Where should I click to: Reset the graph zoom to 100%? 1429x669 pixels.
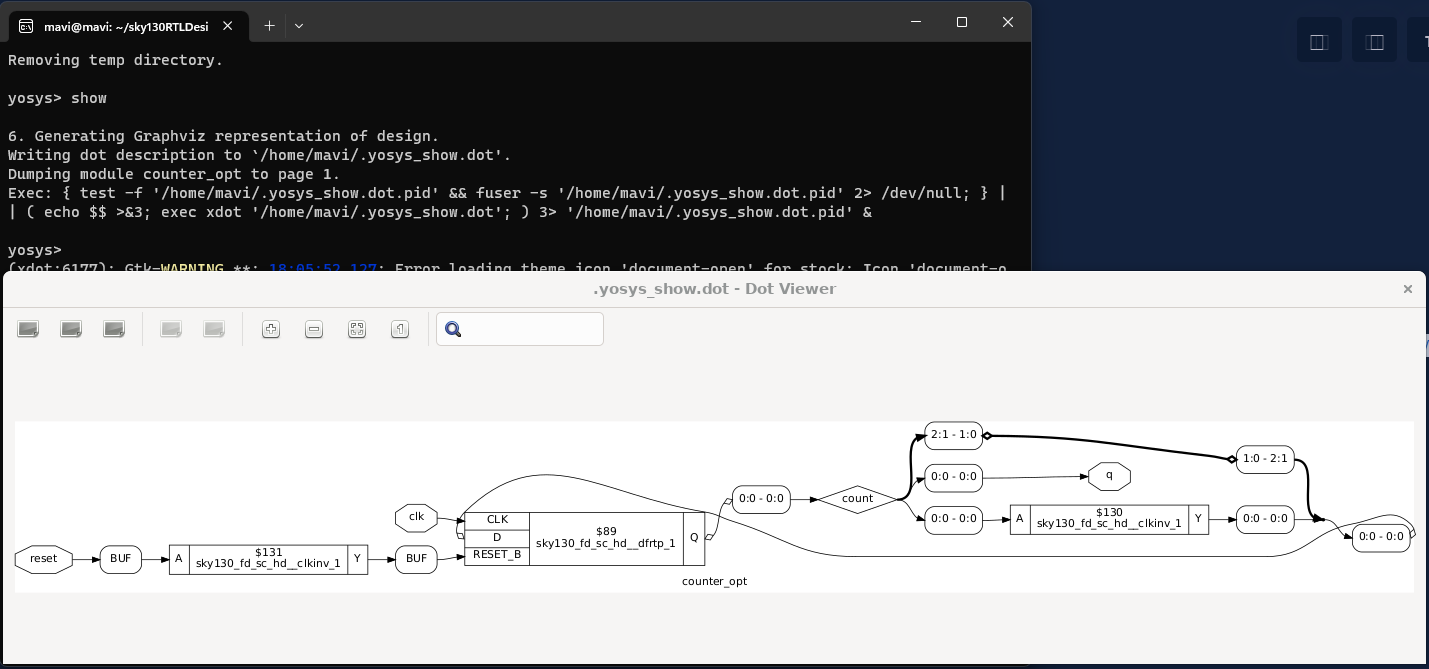point(399,328)
